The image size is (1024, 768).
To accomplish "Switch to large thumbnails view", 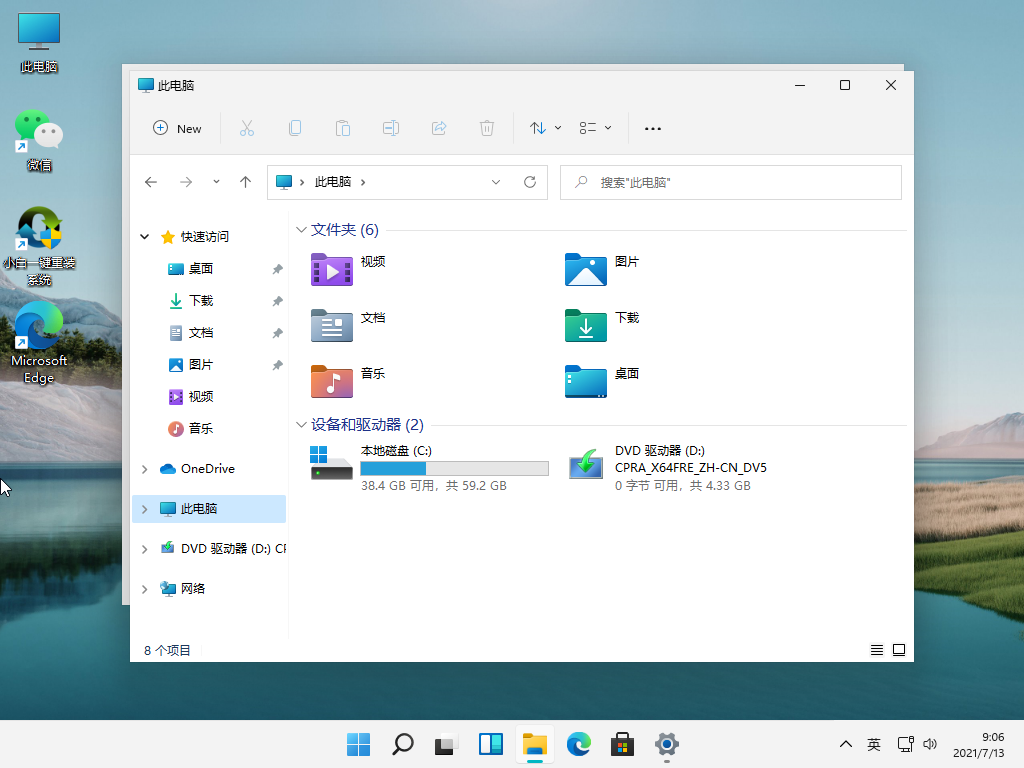I will pos(899,649).
